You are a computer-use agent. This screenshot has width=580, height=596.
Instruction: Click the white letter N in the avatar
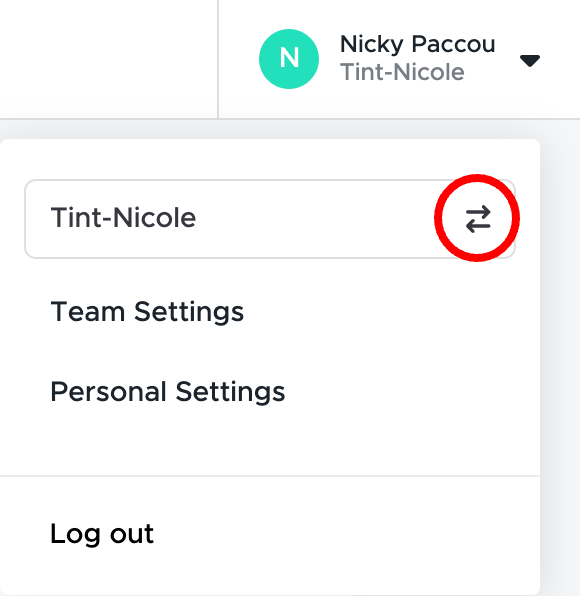[289, 59]
